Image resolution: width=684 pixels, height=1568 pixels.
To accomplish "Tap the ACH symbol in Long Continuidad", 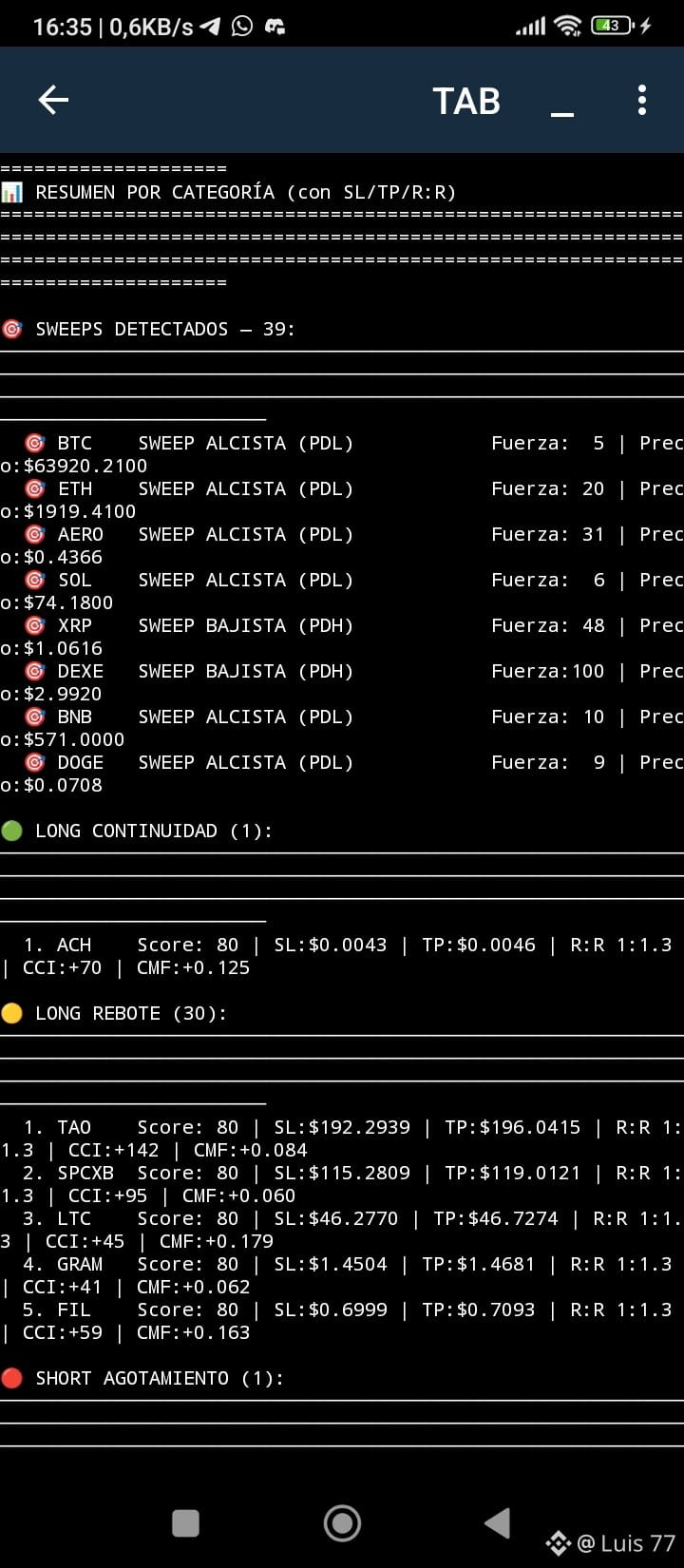I will tap(74, 945).
